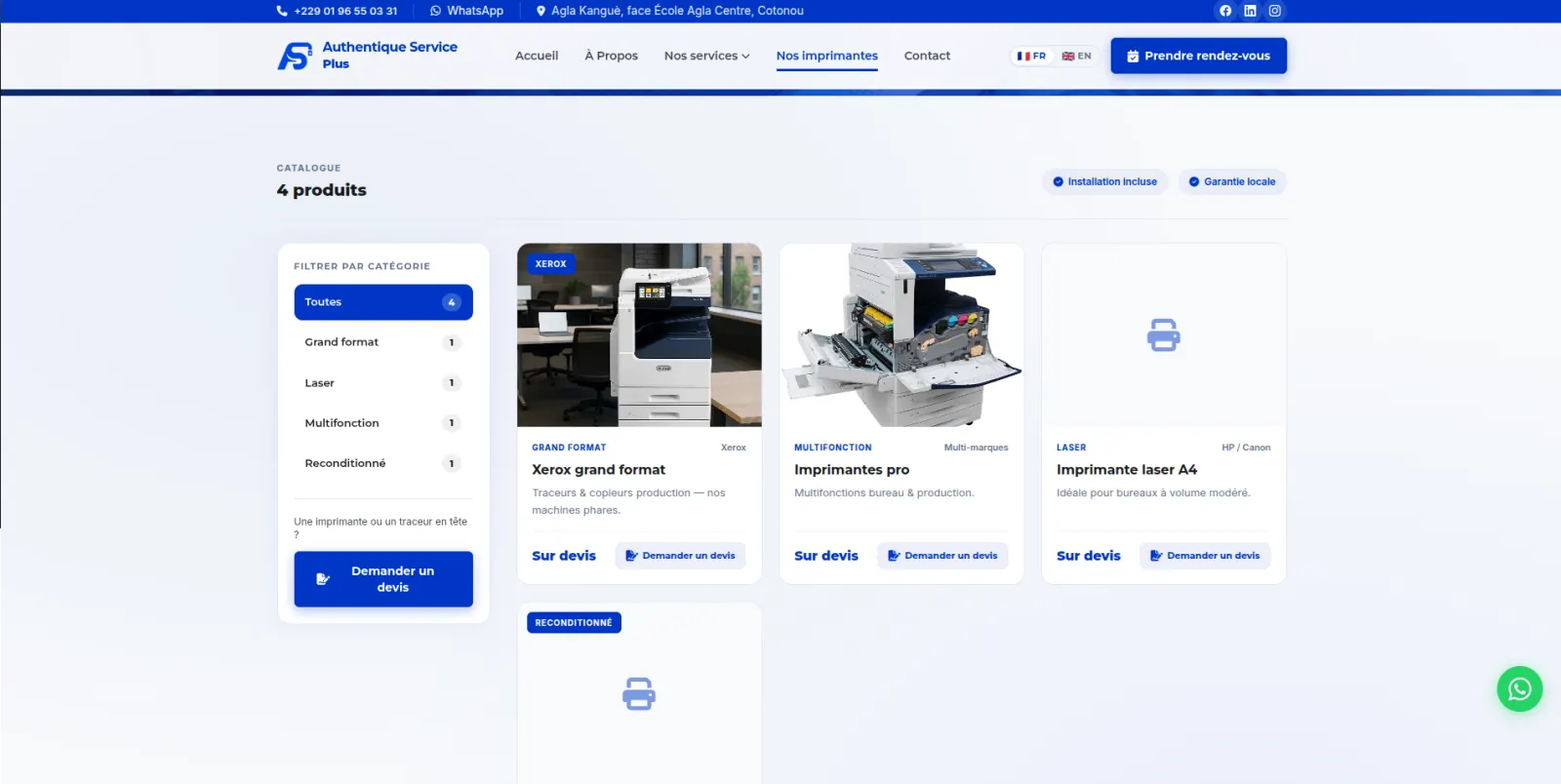Click the Imprimante laser A4 title

[1127, 470]
